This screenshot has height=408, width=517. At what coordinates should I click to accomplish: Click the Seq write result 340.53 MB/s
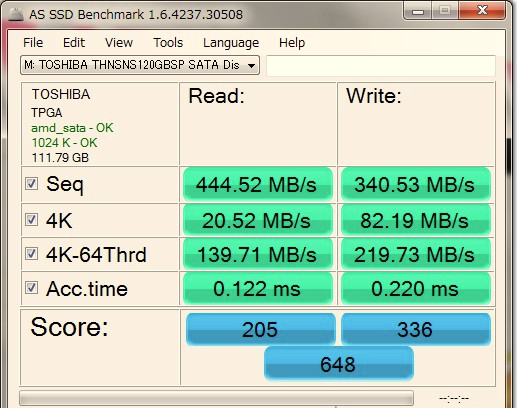416,184
